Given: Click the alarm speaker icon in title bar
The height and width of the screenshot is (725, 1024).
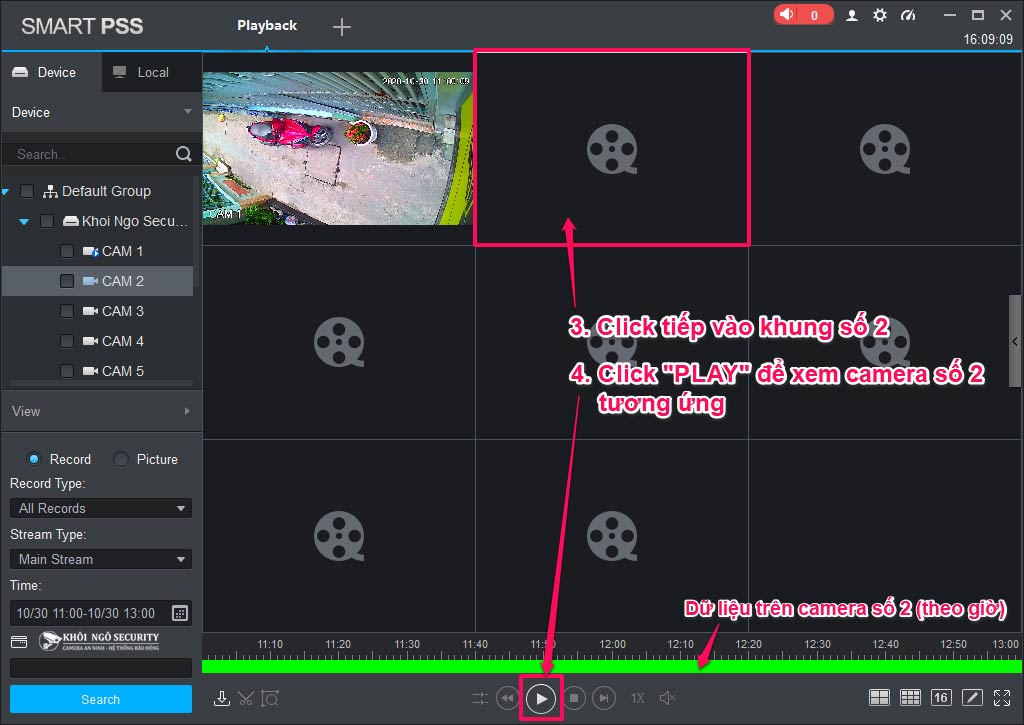Looking at the screenshot, I should coord(788,14).
